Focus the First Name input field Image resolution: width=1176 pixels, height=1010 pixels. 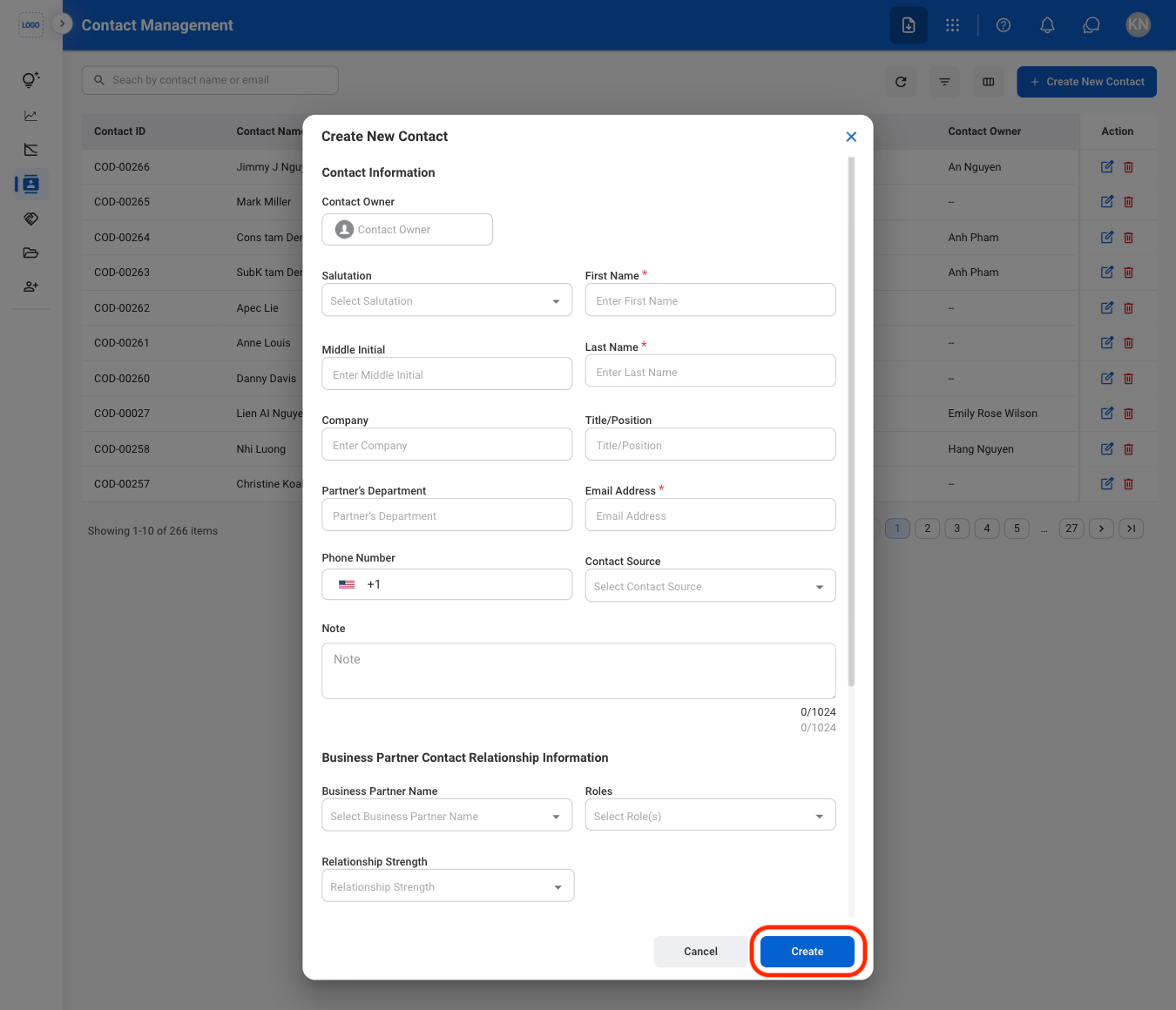710,300
